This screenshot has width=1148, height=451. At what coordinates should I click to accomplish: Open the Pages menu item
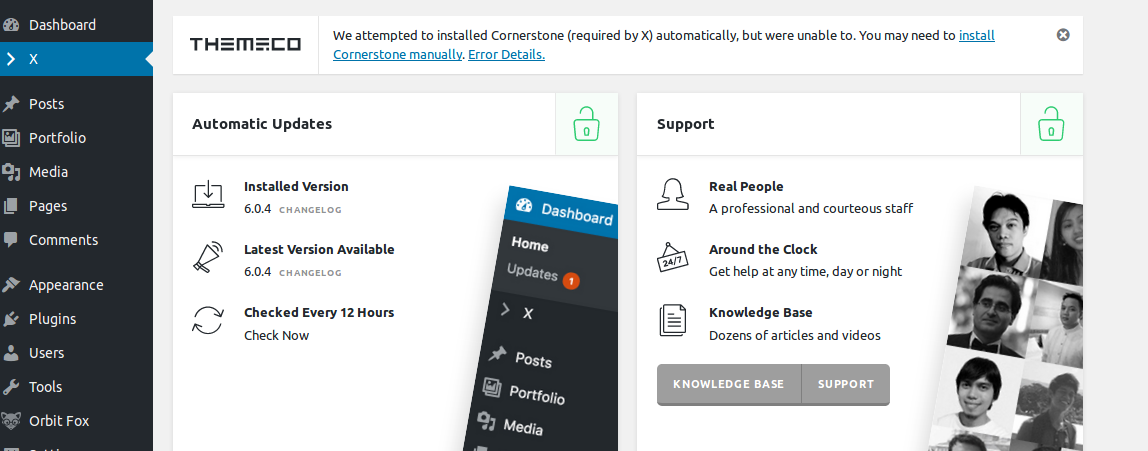48,206
